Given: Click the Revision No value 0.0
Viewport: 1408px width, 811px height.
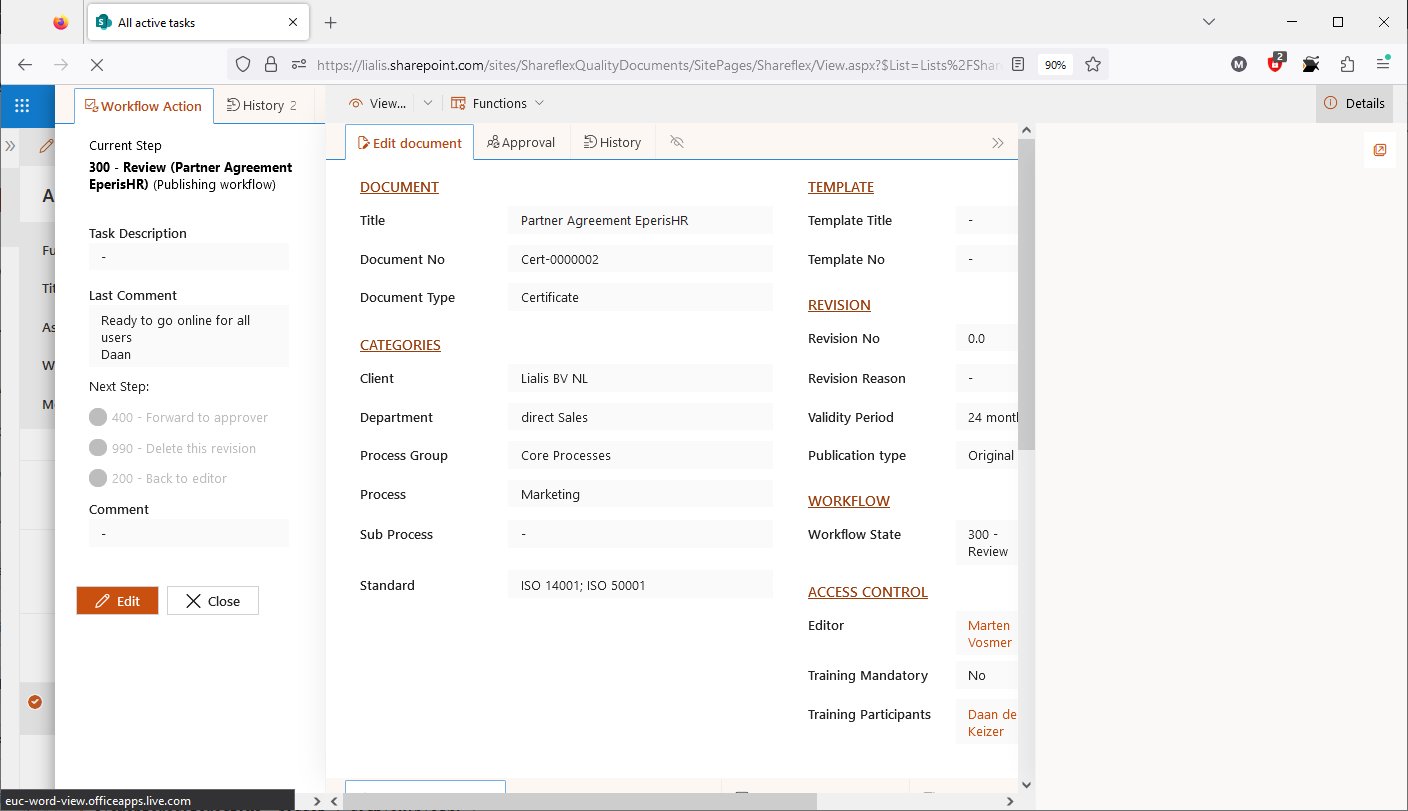Looking at the screenshot, I should (x=987, y=338).
